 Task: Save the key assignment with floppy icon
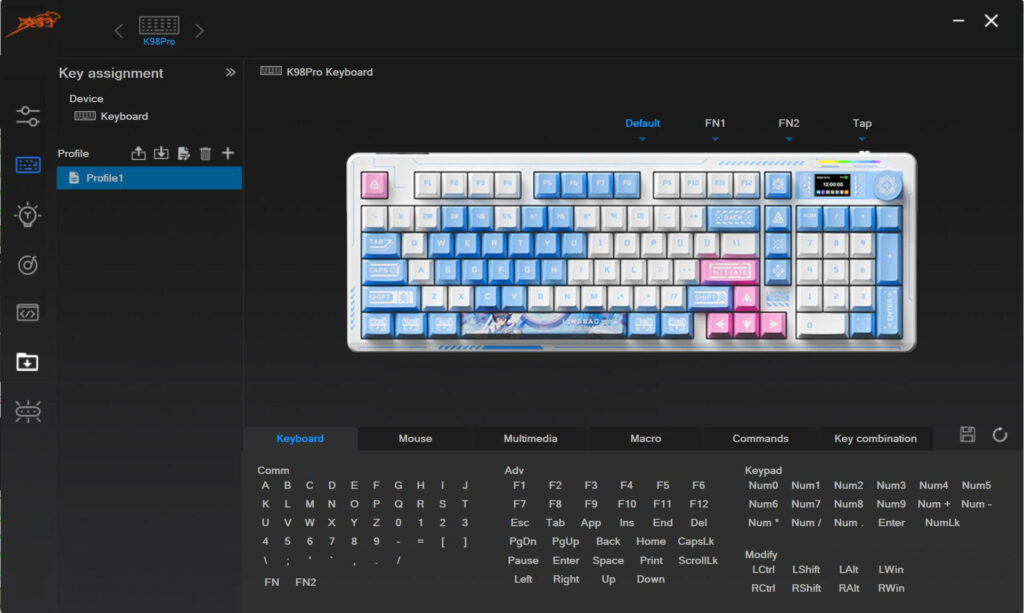[x=967, y=435]
